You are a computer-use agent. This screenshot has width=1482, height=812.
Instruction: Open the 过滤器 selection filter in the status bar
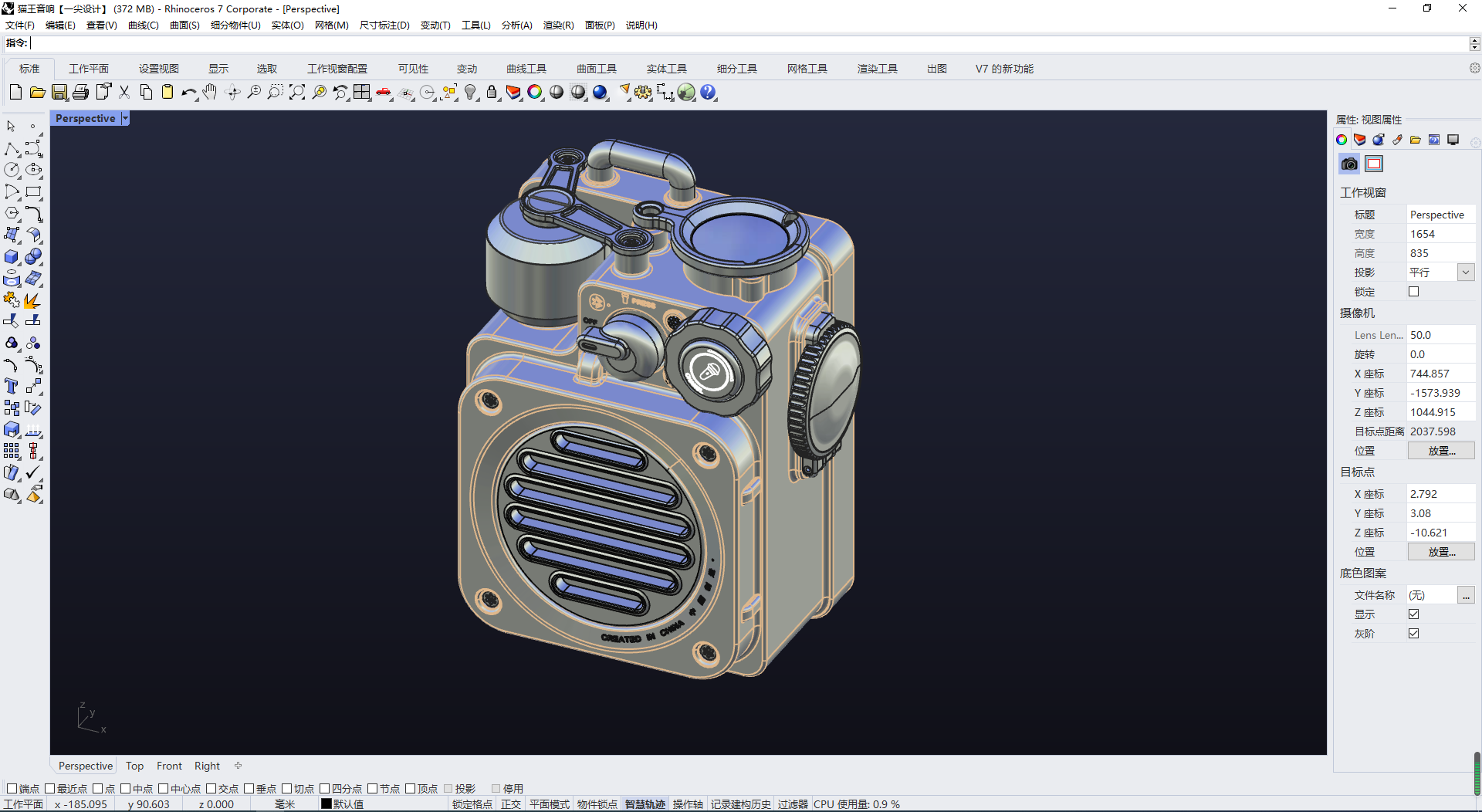[x=793, y=804]
